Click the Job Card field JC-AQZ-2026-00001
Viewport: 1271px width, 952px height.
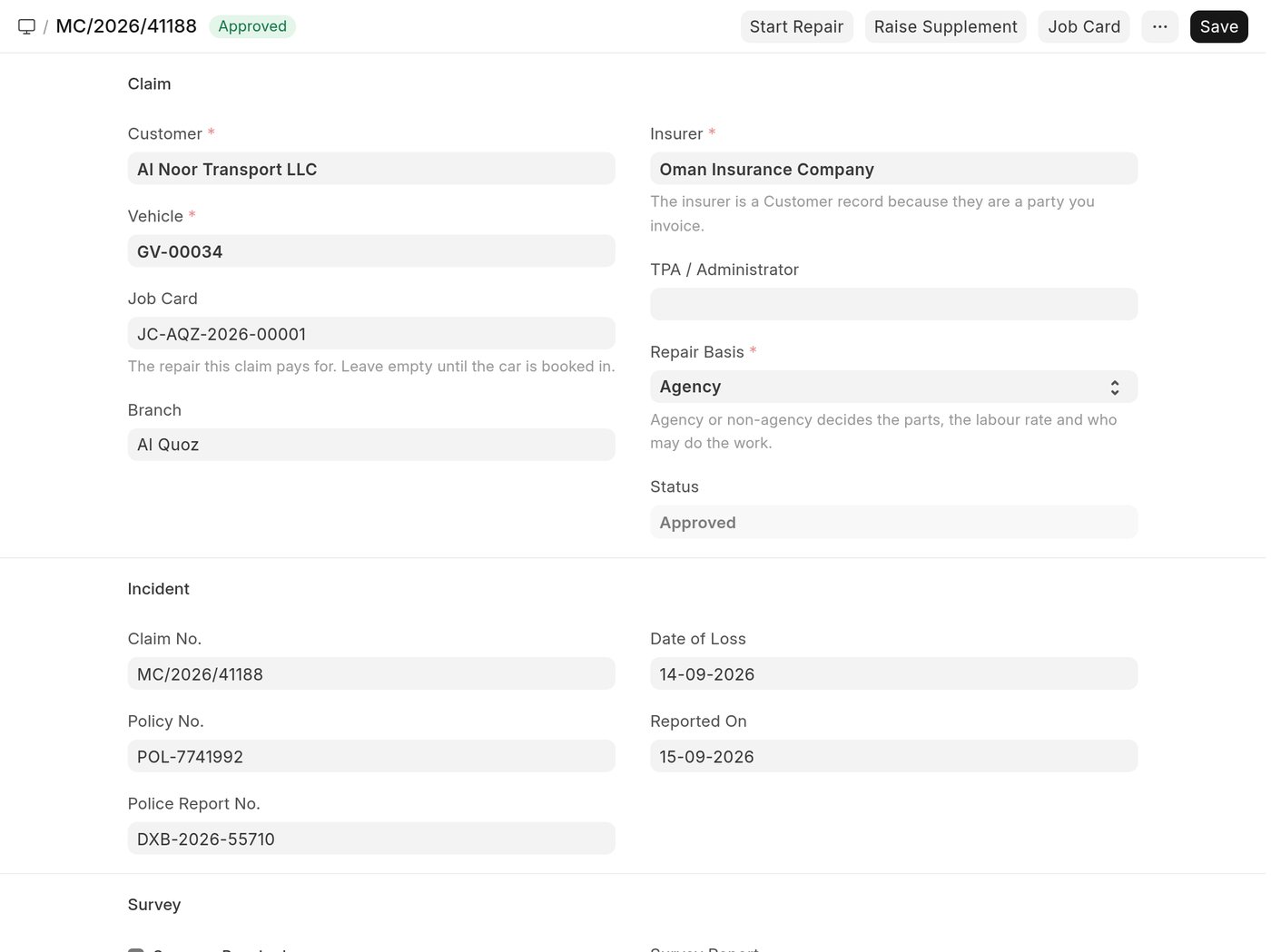pyautogui.click(x=371, y=334)
